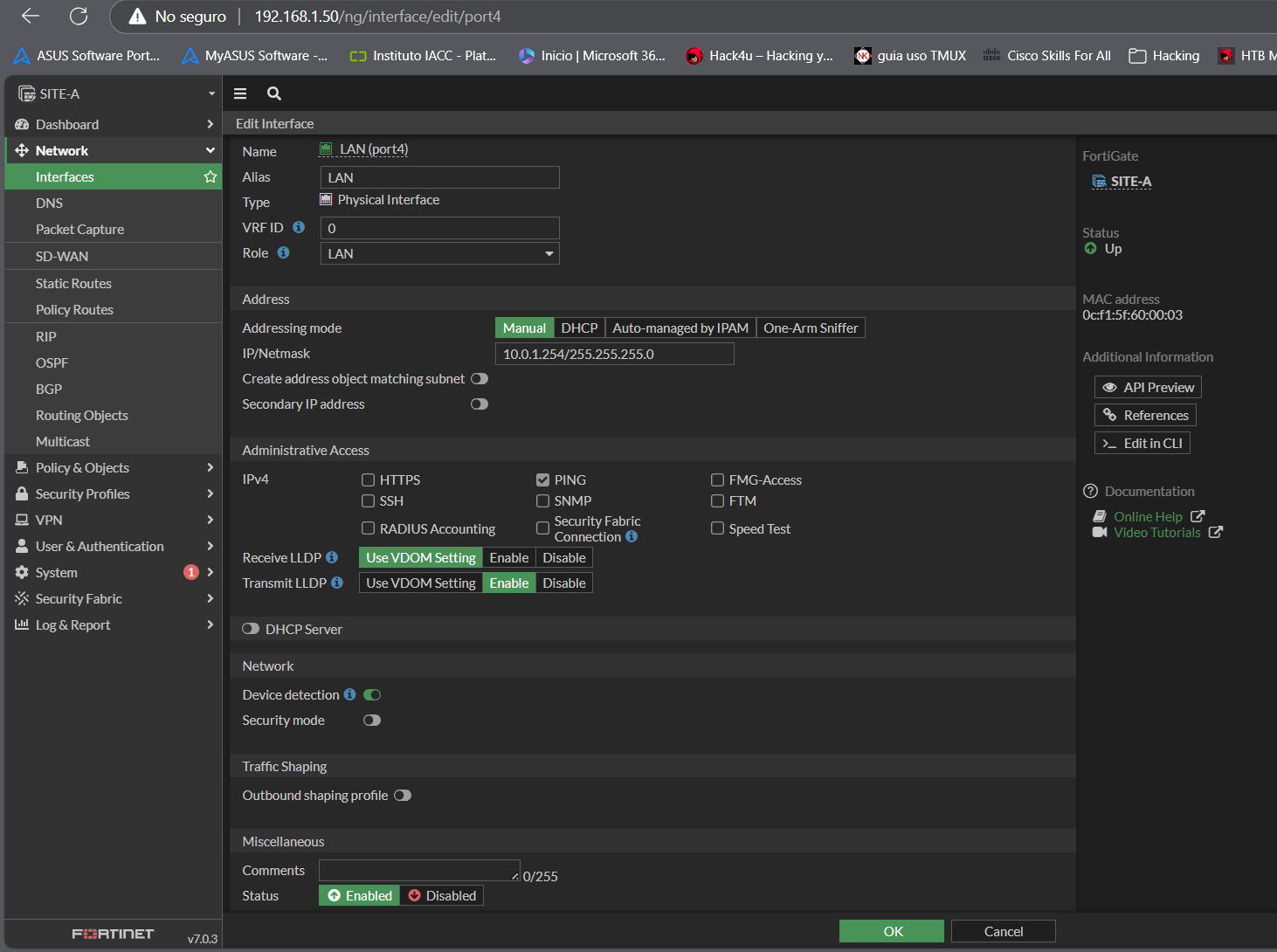Toggle the Outbound shaping profile switch

pos(402,795)
